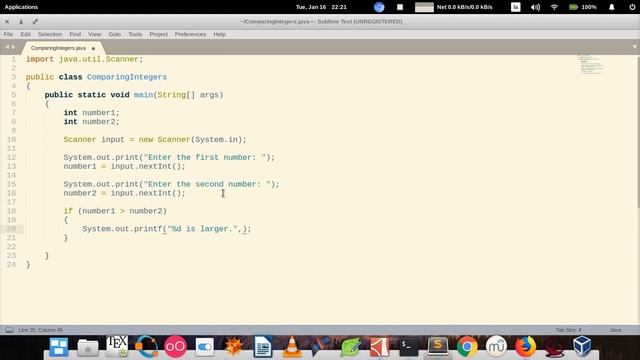Click 'main(String[] args)' method signature
Viewport: 640px width, 360px height.
178,95
